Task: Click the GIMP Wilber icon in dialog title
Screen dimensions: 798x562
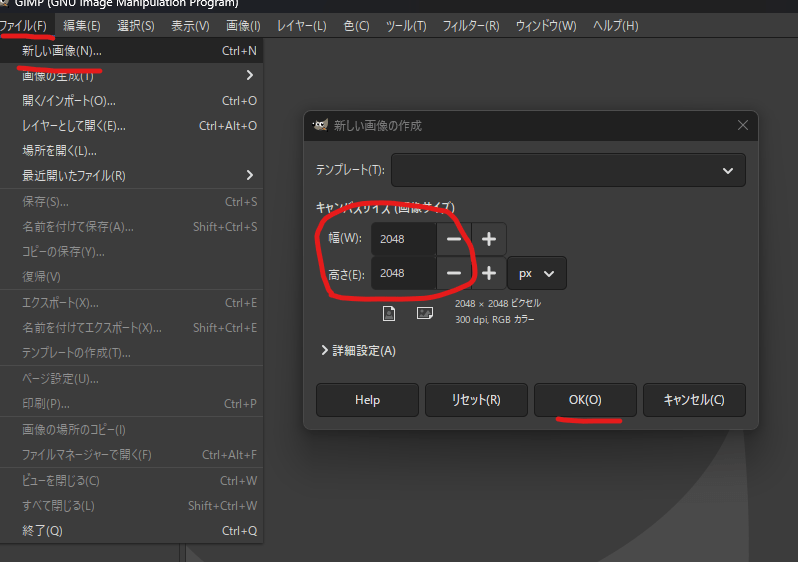Action: tap(320, 126)
